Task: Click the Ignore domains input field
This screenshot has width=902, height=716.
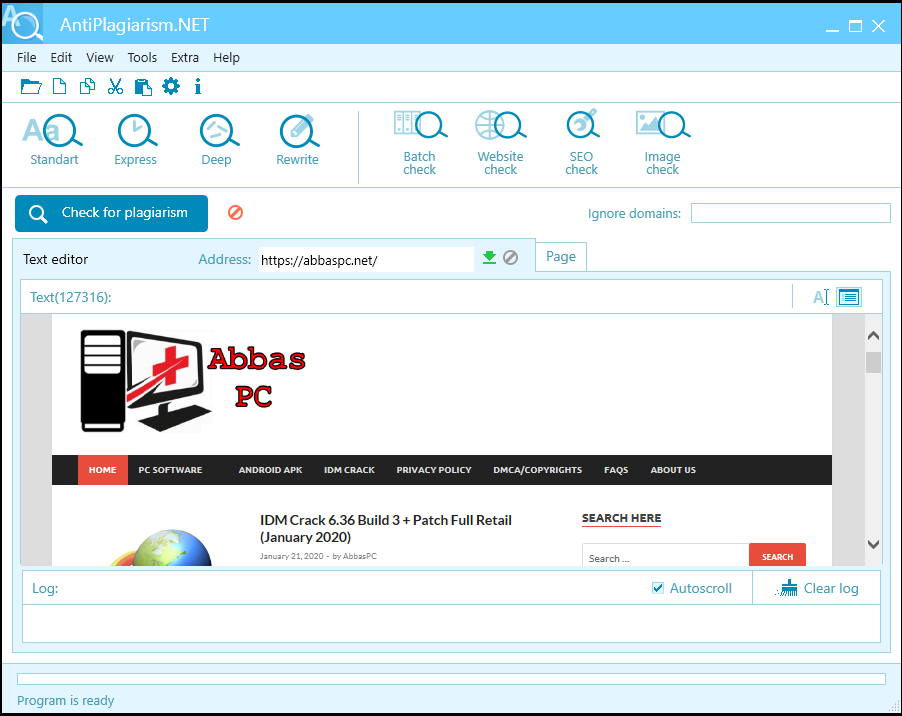Action: tap(790, 213)
